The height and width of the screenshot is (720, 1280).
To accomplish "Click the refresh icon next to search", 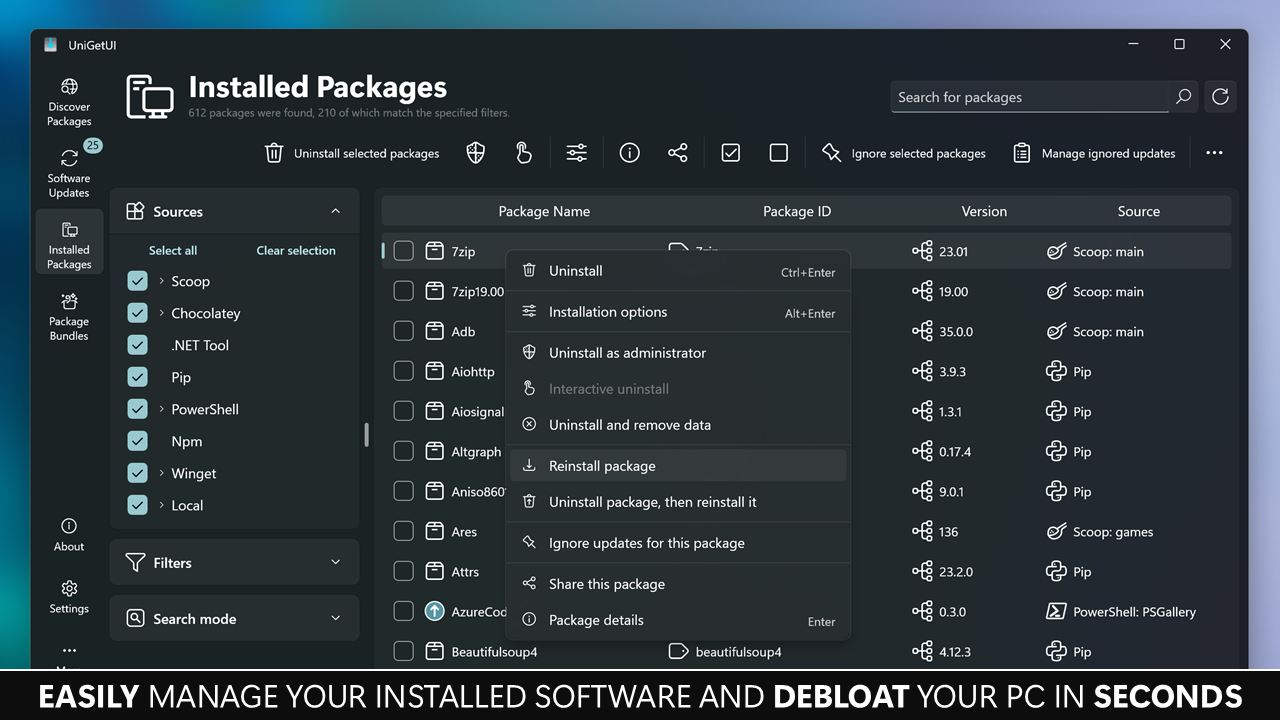I will click(1220, 96).
